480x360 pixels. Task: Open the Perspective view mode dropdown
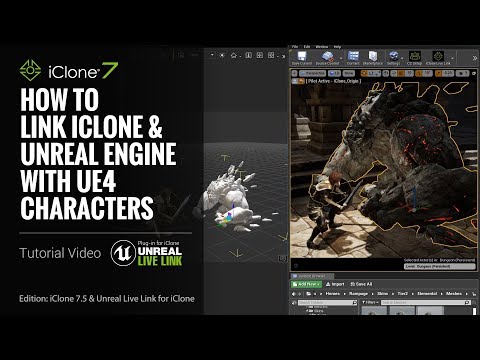[312, 73]
